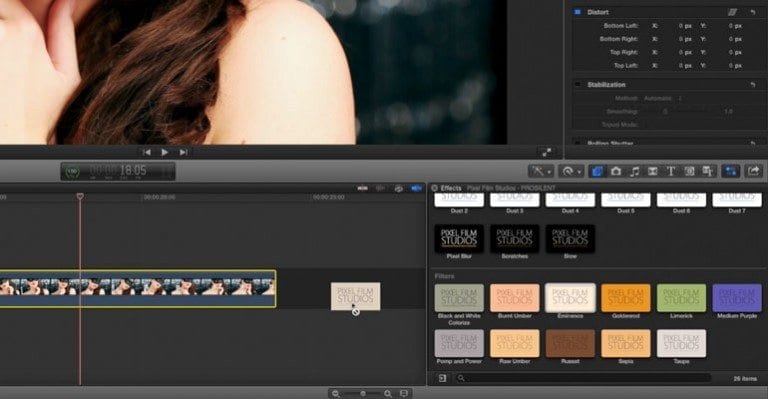
Task: Toggle timeline audio skimming
Action: click(380, 188)
